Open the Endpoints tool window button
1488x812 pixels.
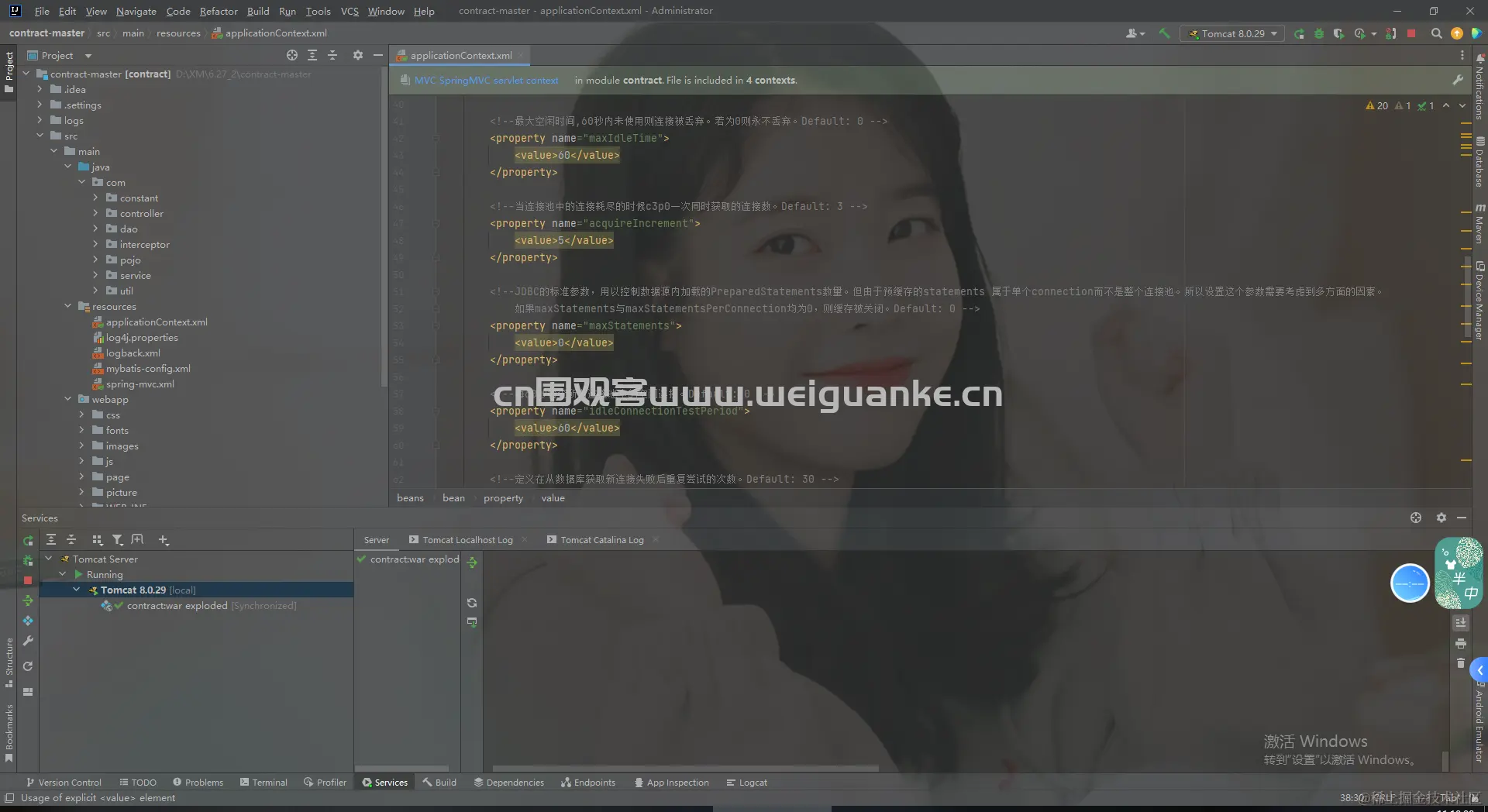coord(587,783)
